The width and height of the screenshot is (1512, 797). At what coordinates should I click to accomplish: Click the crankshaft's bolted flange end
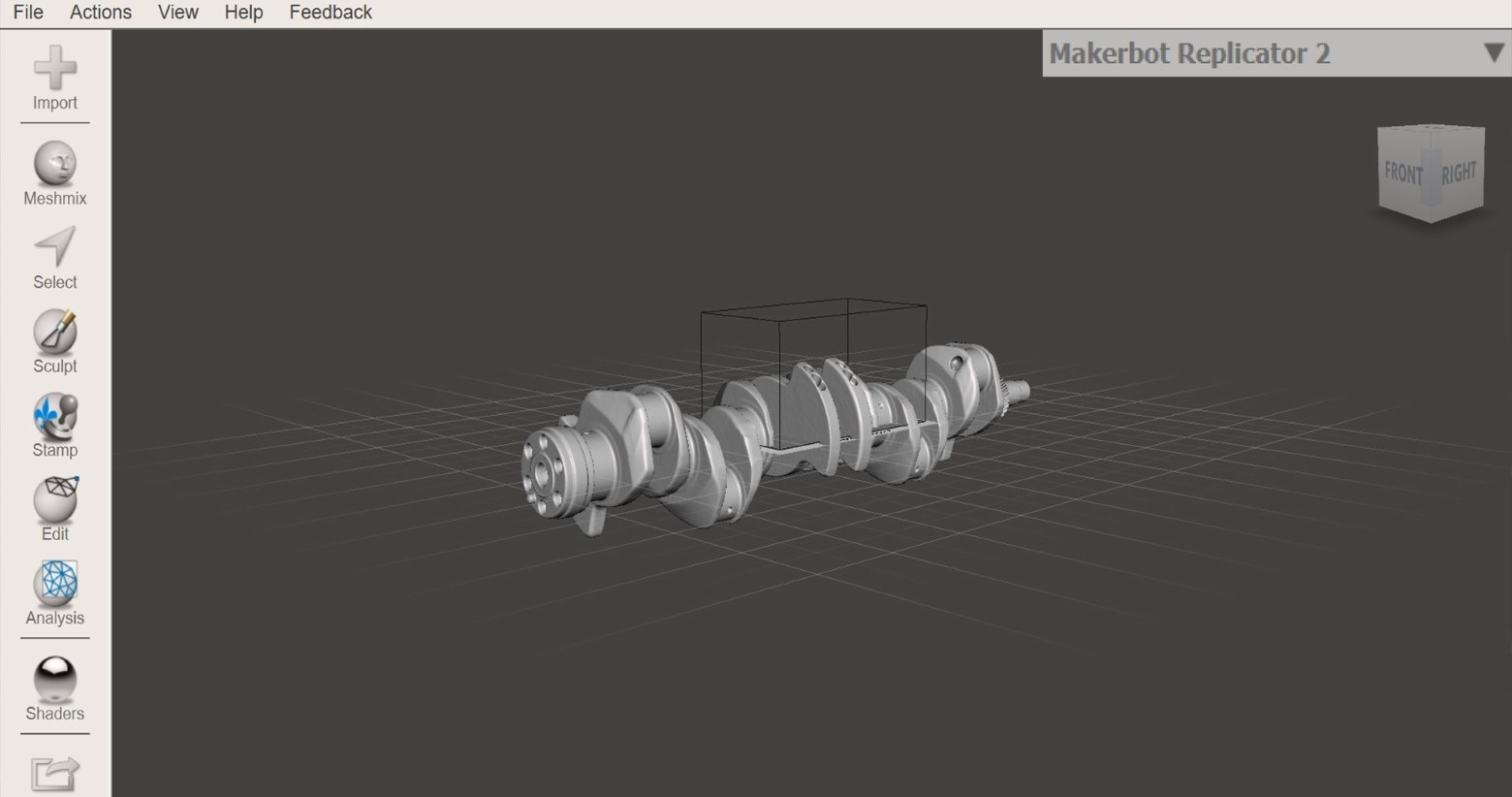tap(545, 470)
